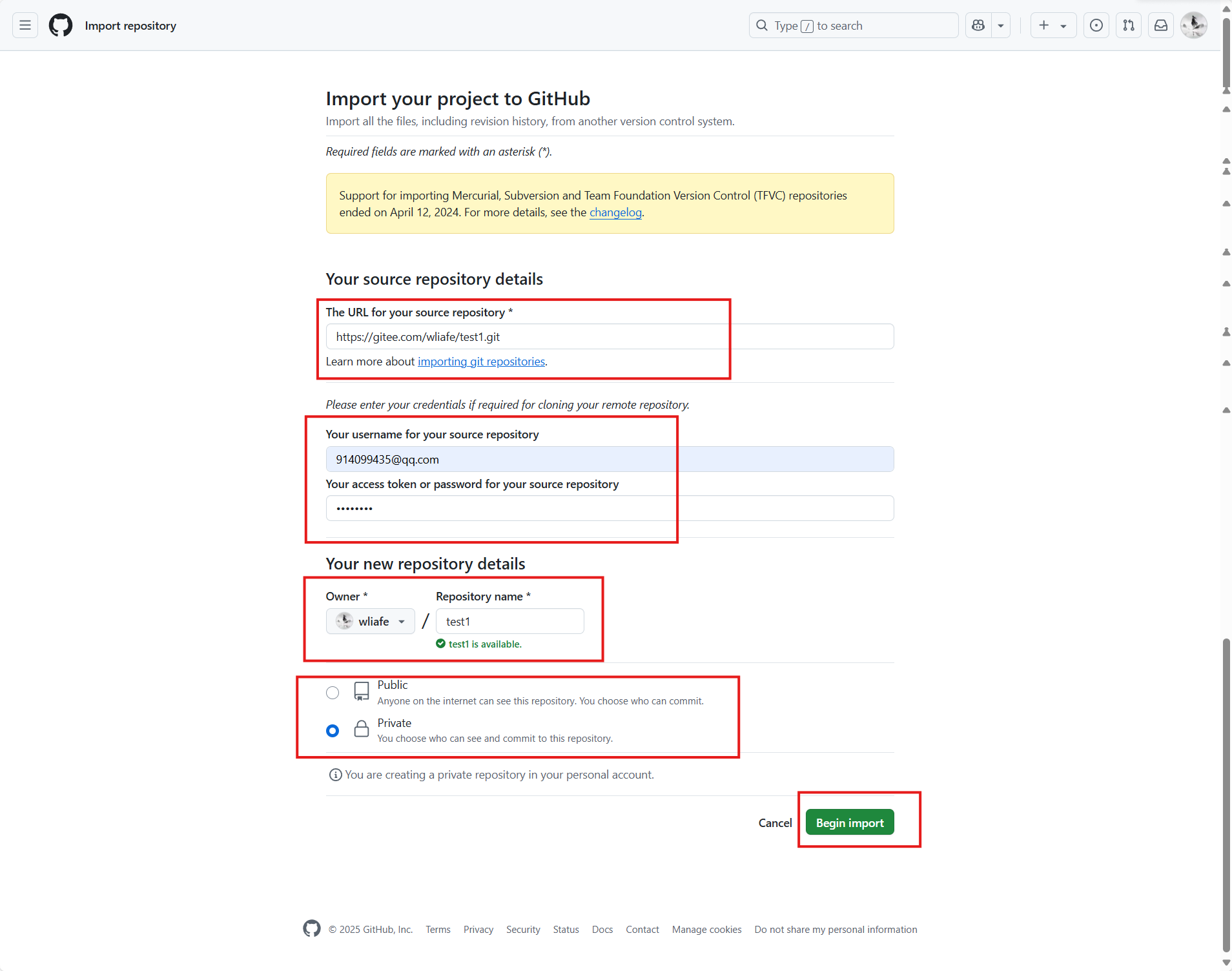Open the hamburger navigation menu
Image resolution: width=1232 pixels, height=971 pixels.
click(x=25, y=26)
